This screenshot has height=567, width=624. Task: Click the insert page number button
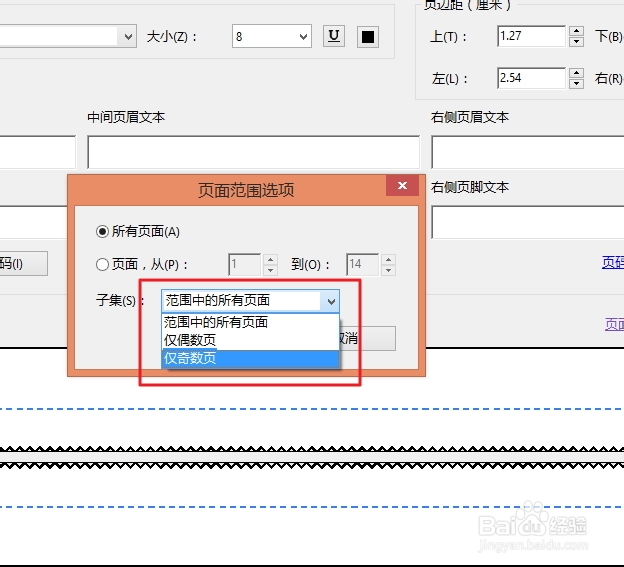(23, 263)
